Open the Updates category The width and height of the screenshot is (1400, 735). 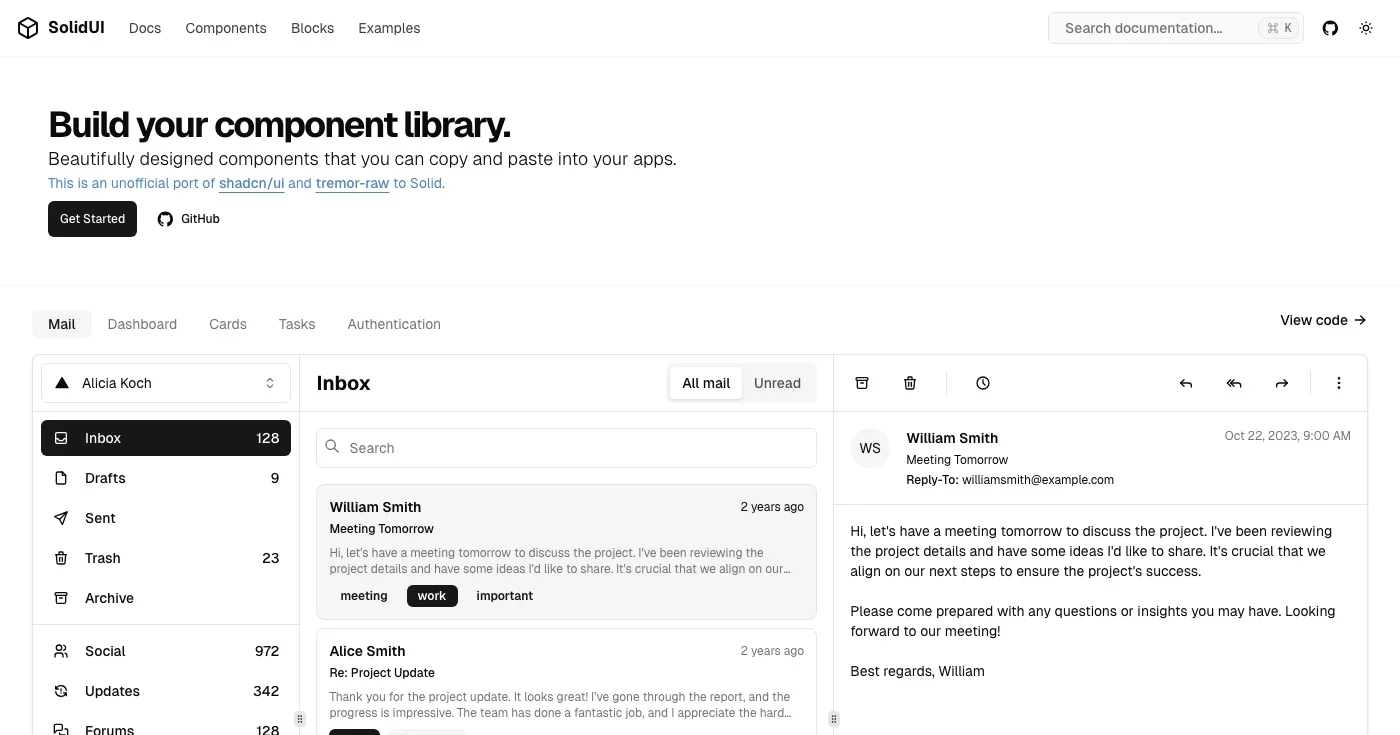[166, 691]
